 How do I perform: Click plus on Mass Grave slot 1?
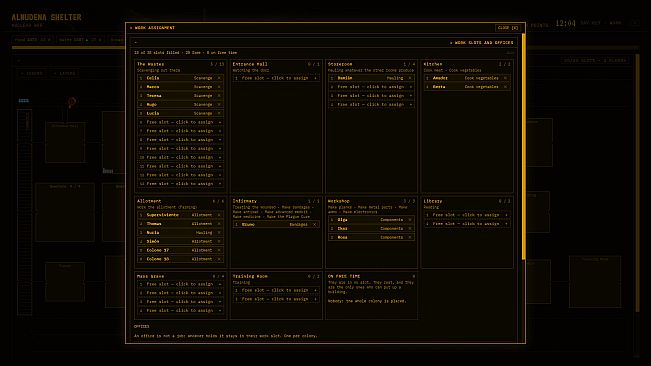point(220,284)
